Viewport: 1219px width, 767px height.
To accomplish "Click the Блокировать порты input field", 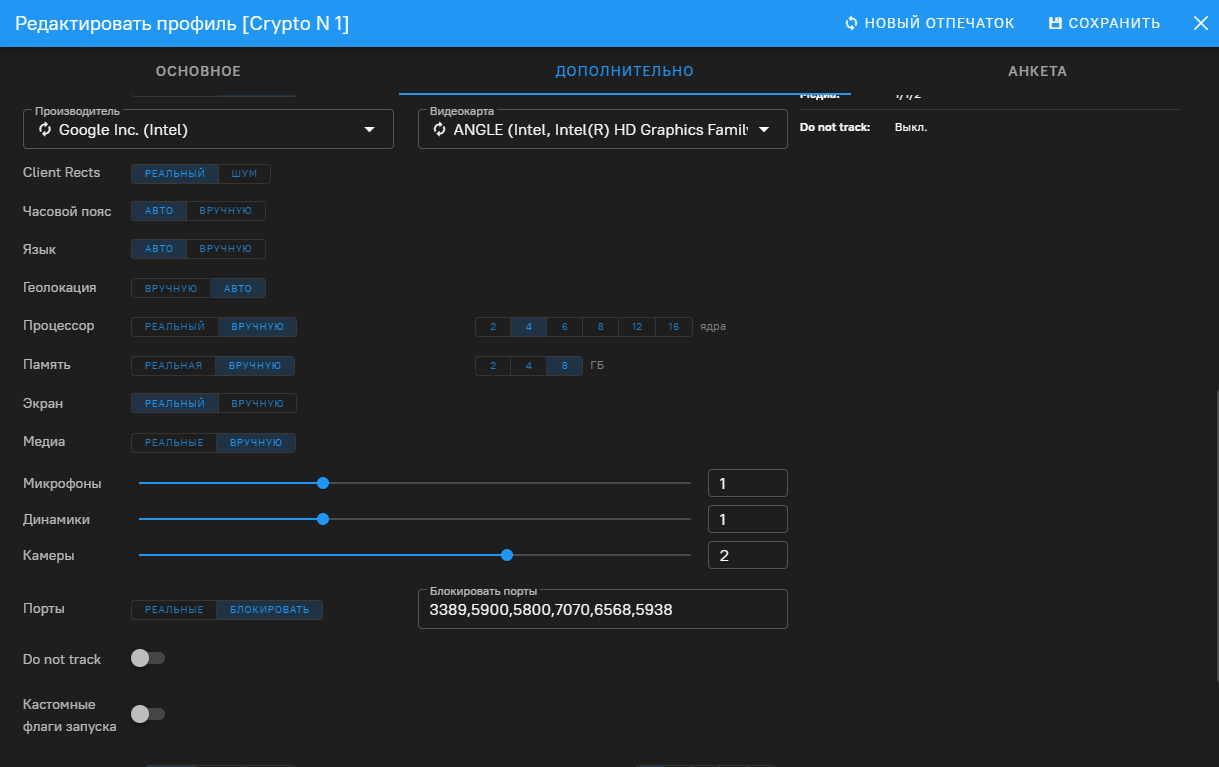I will [602, 609].
